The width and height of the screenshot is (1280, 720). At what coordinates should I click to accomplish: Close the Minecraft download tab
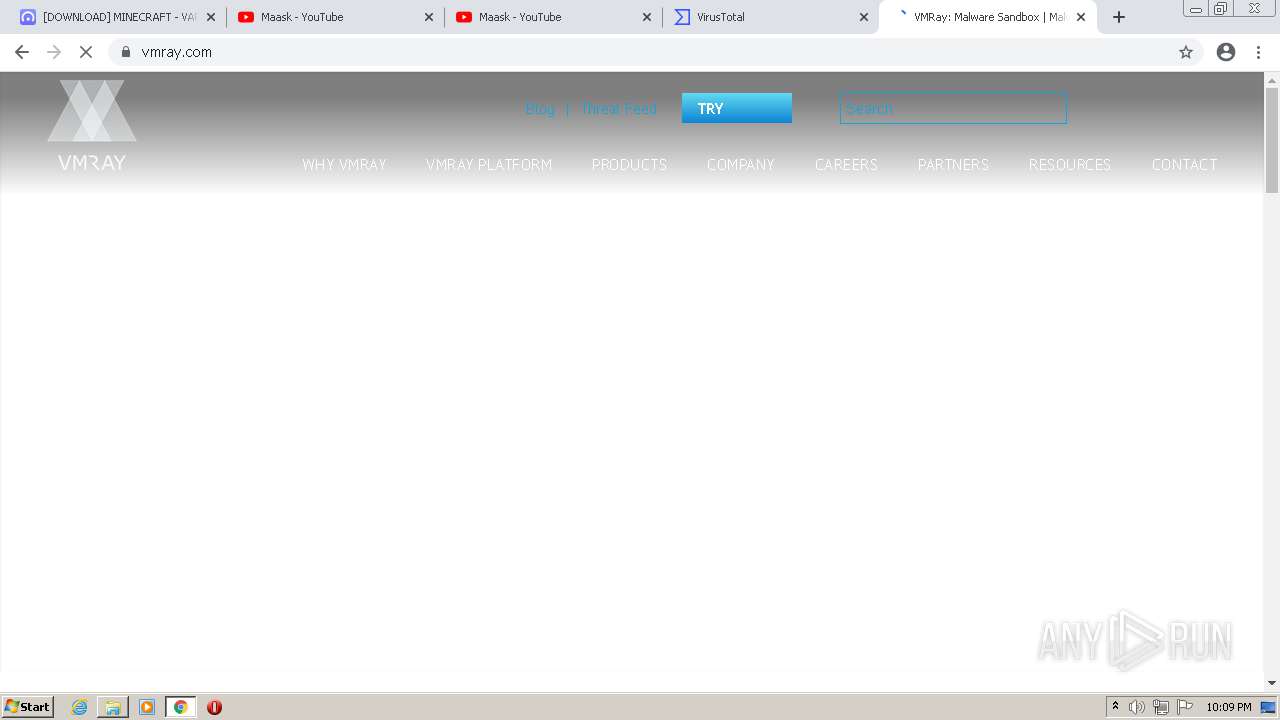[x=211, y=17]
